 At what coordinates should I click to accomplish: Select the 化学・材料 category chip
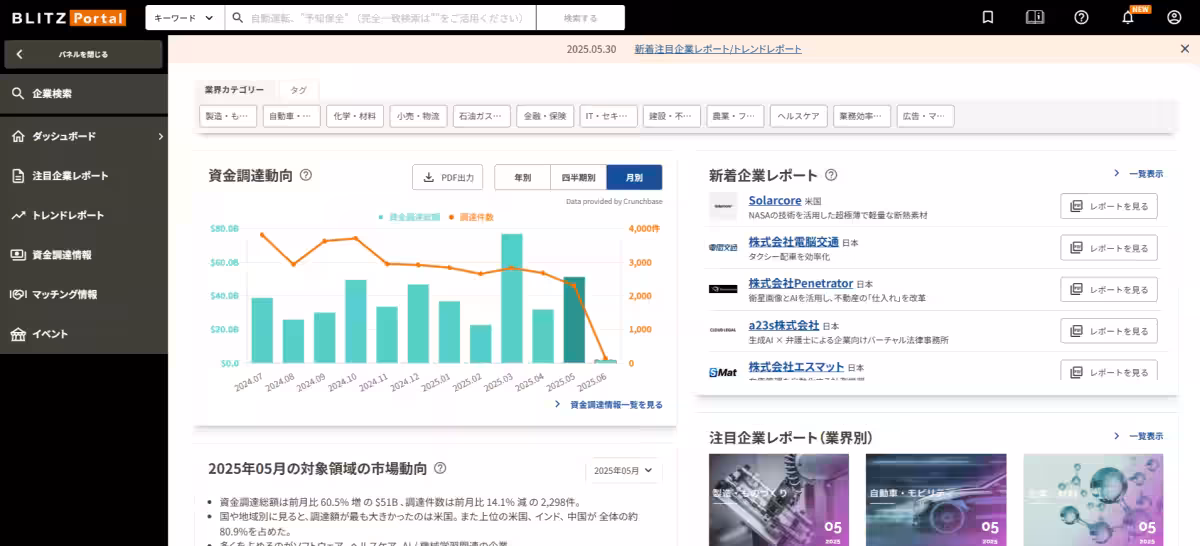355,116
